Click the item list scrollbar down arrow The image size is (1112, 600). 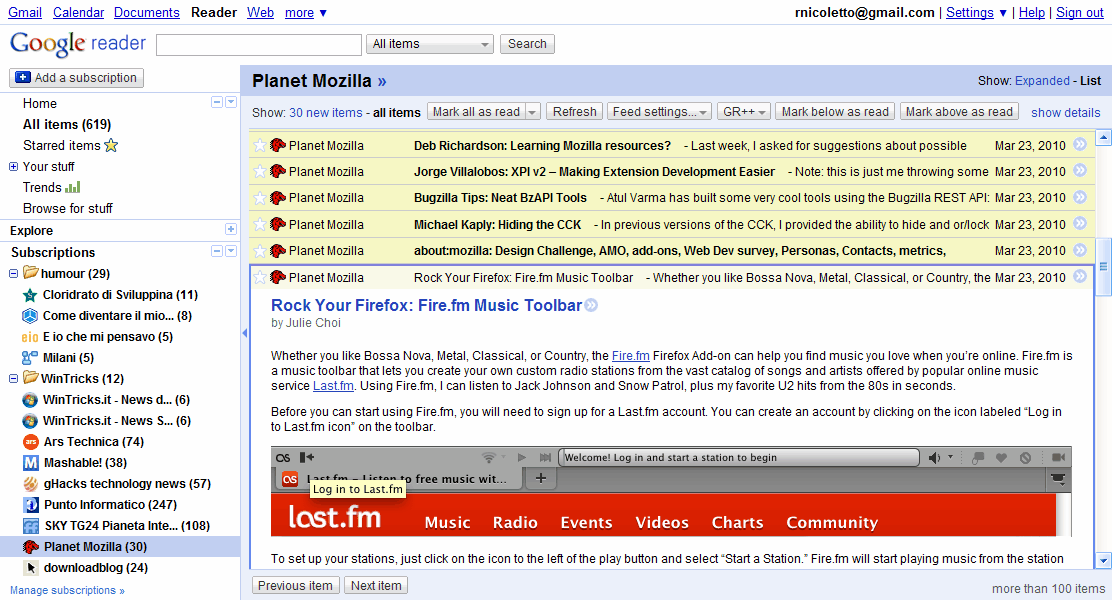point(1103,560)
